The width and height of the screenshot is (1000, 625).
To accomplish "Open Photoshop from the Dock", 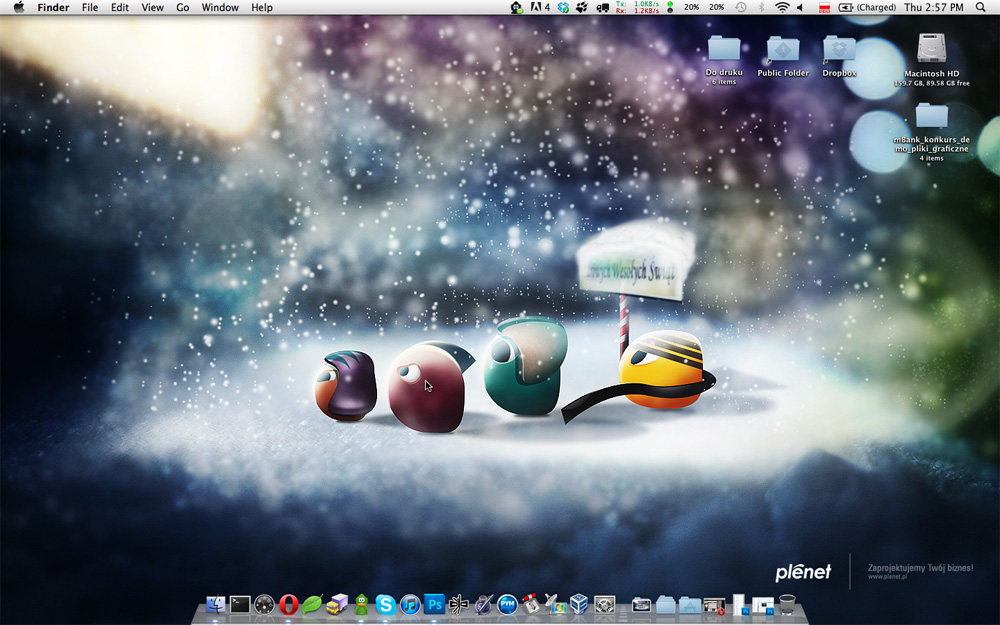I will pos(434,603).
